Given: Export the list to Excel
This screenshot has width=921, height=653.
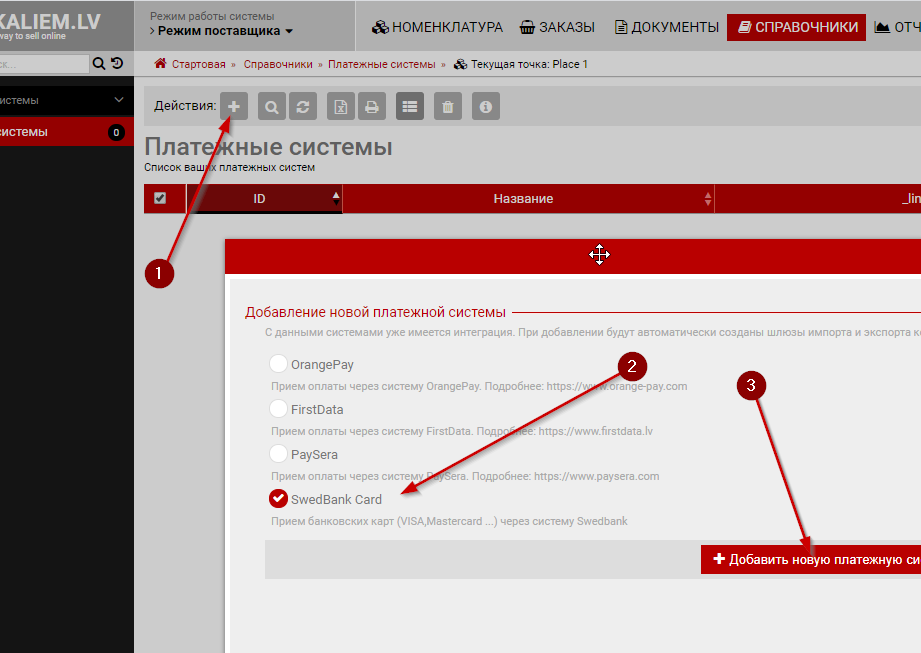Looking at the screenshot, I should [342, 106].
